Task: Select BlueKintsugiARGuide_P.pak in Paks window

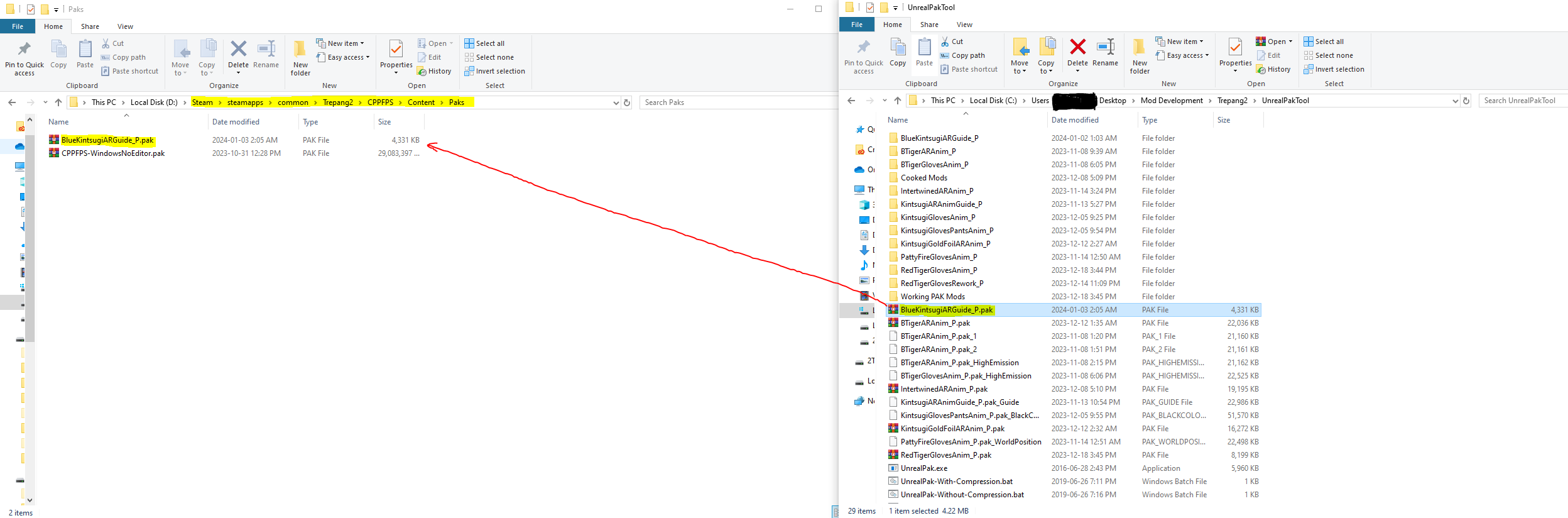Action: 107,140
